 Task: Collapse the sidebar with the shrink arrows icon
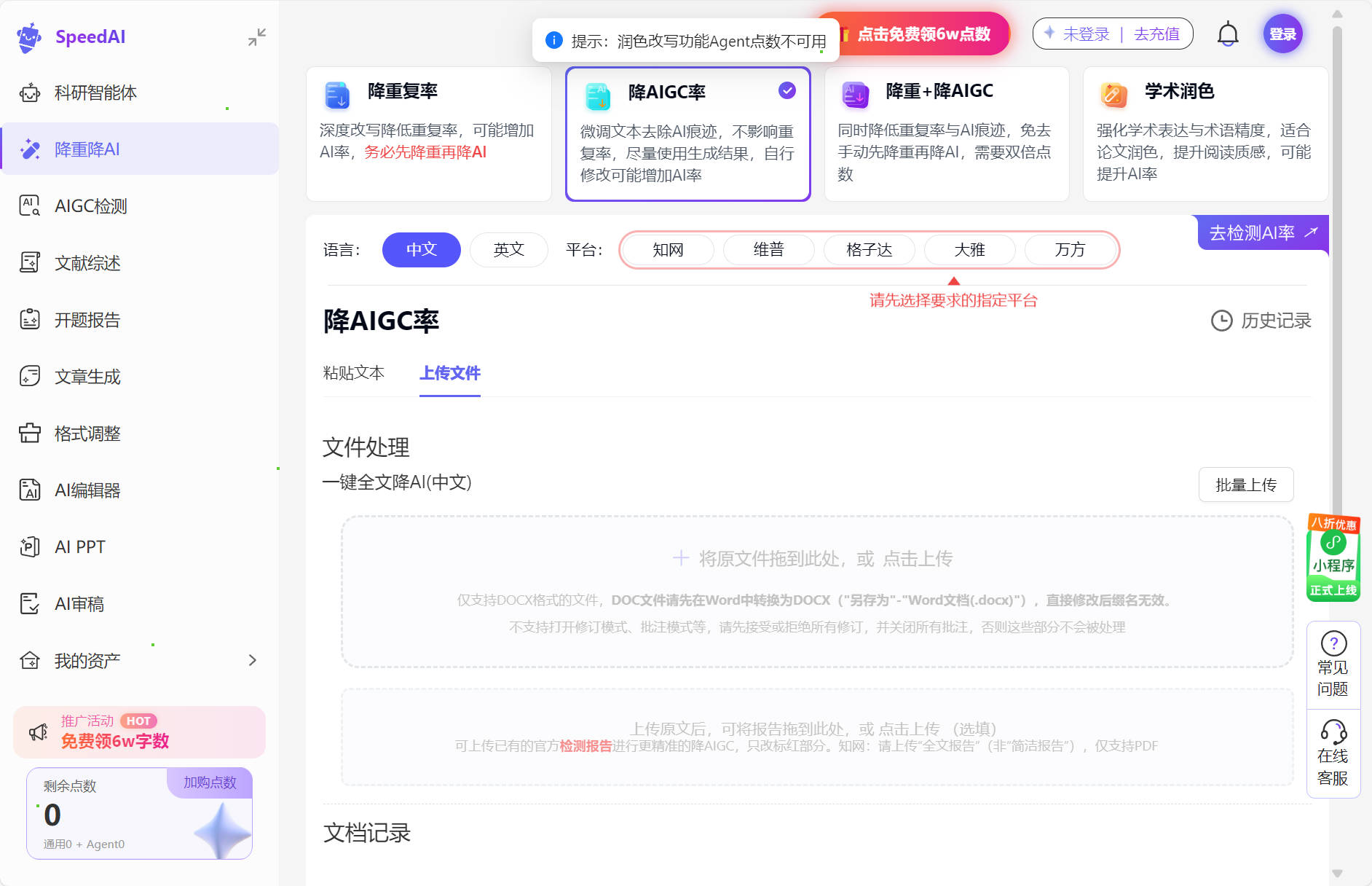click(256, 37)
